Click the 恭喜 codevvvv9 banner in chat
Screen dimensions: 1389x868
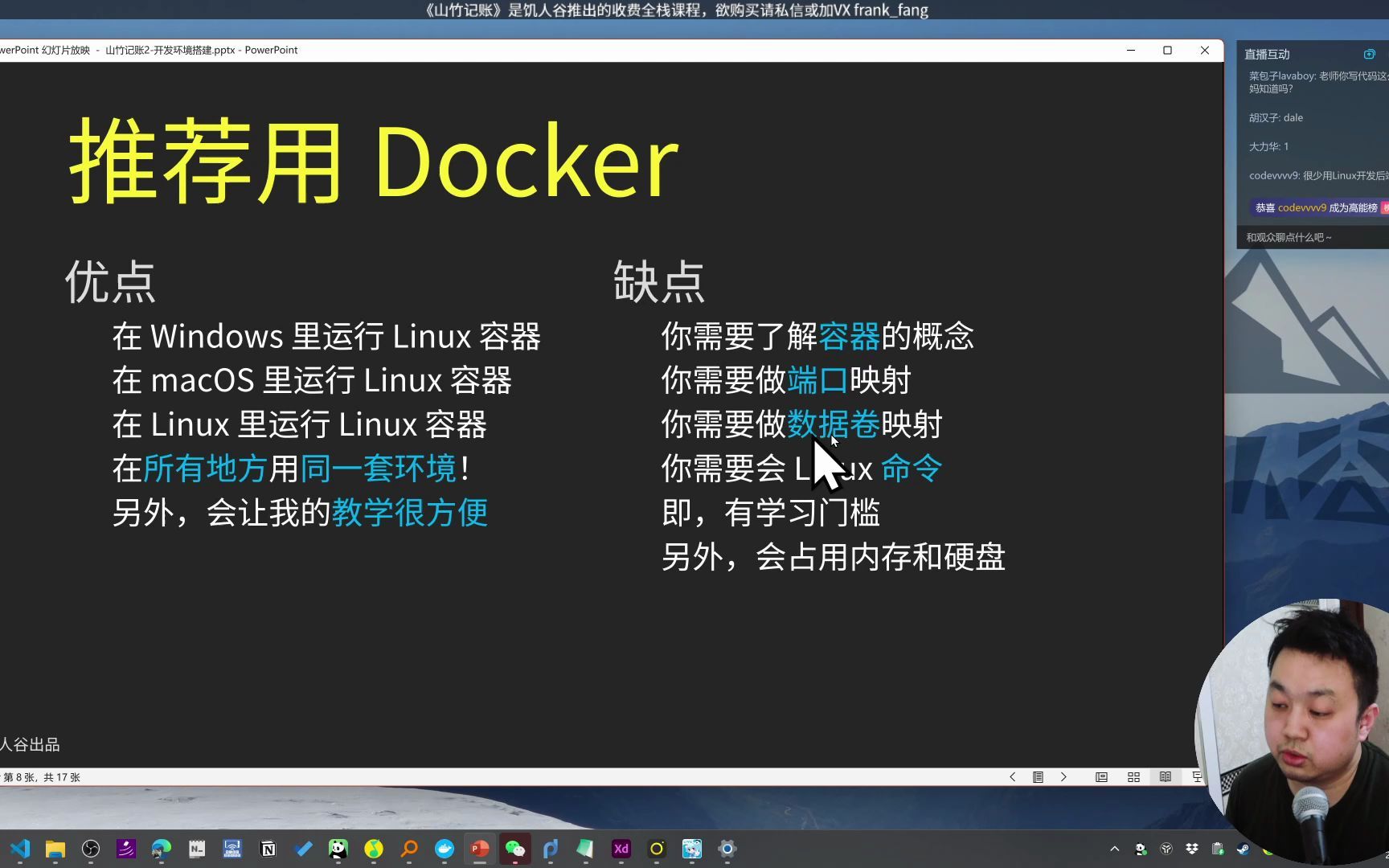tap(1320, 207)
